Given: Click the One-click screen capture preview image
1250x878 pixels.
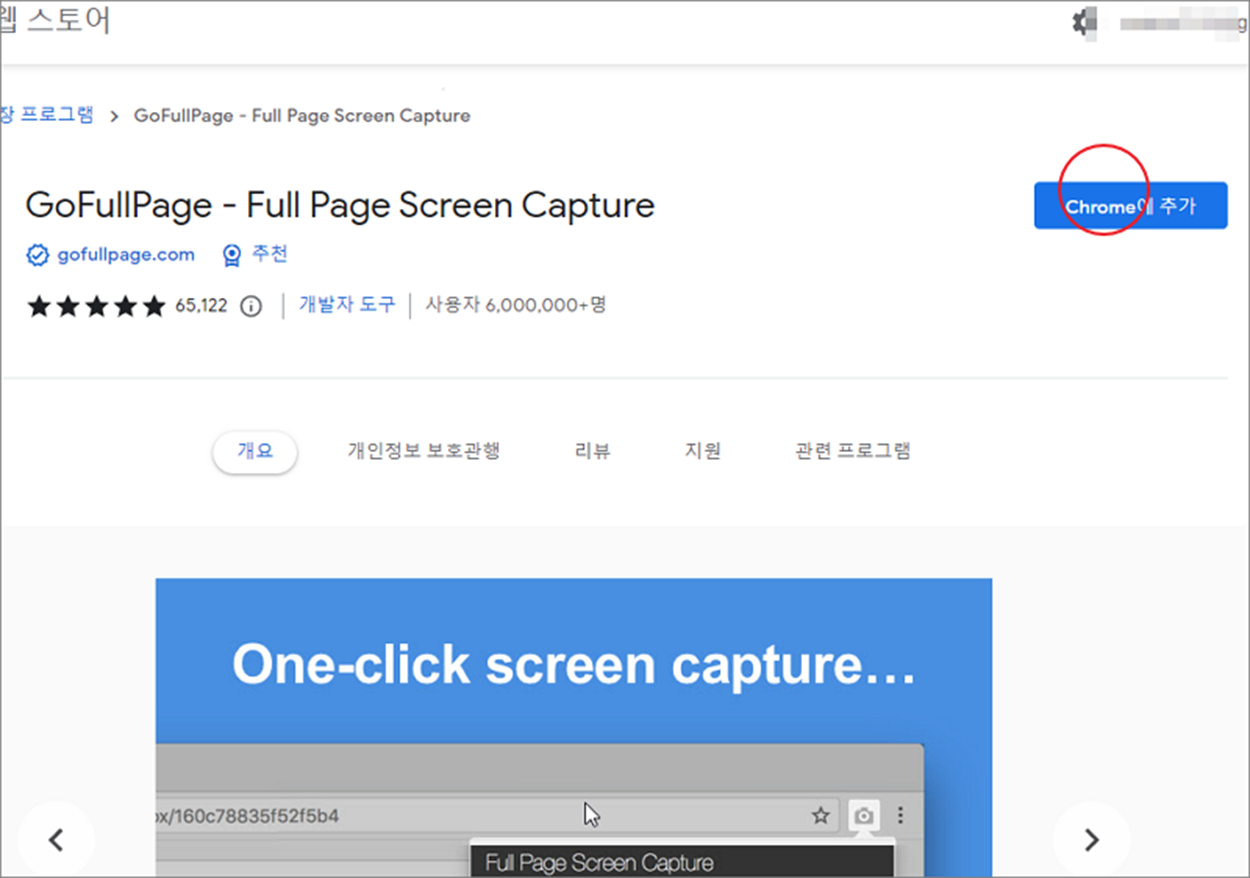Looking at the screenshot, I should pyautogui.click(x=574, y=728).
